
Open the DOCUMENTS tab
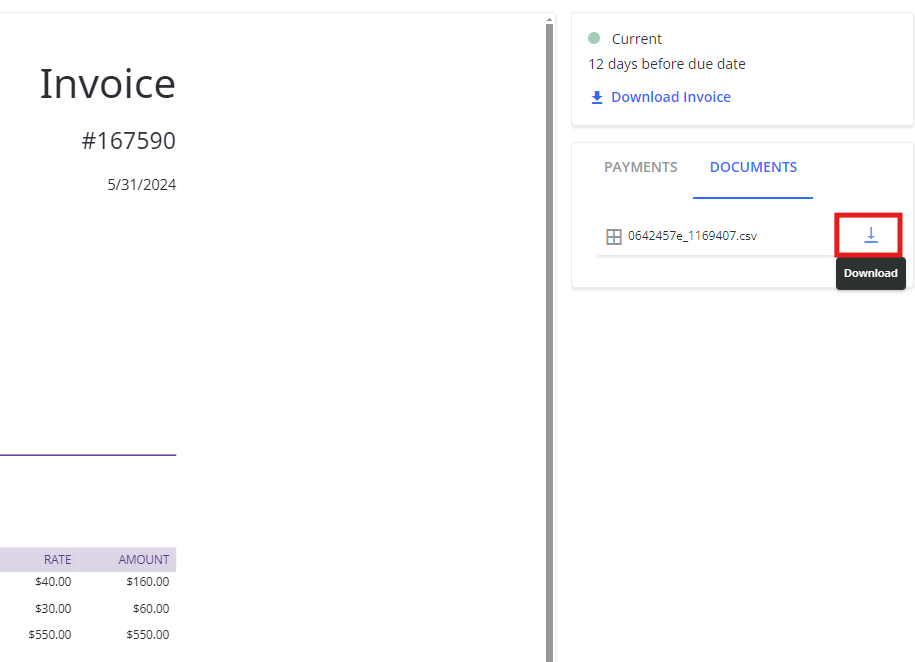point(753,167)
